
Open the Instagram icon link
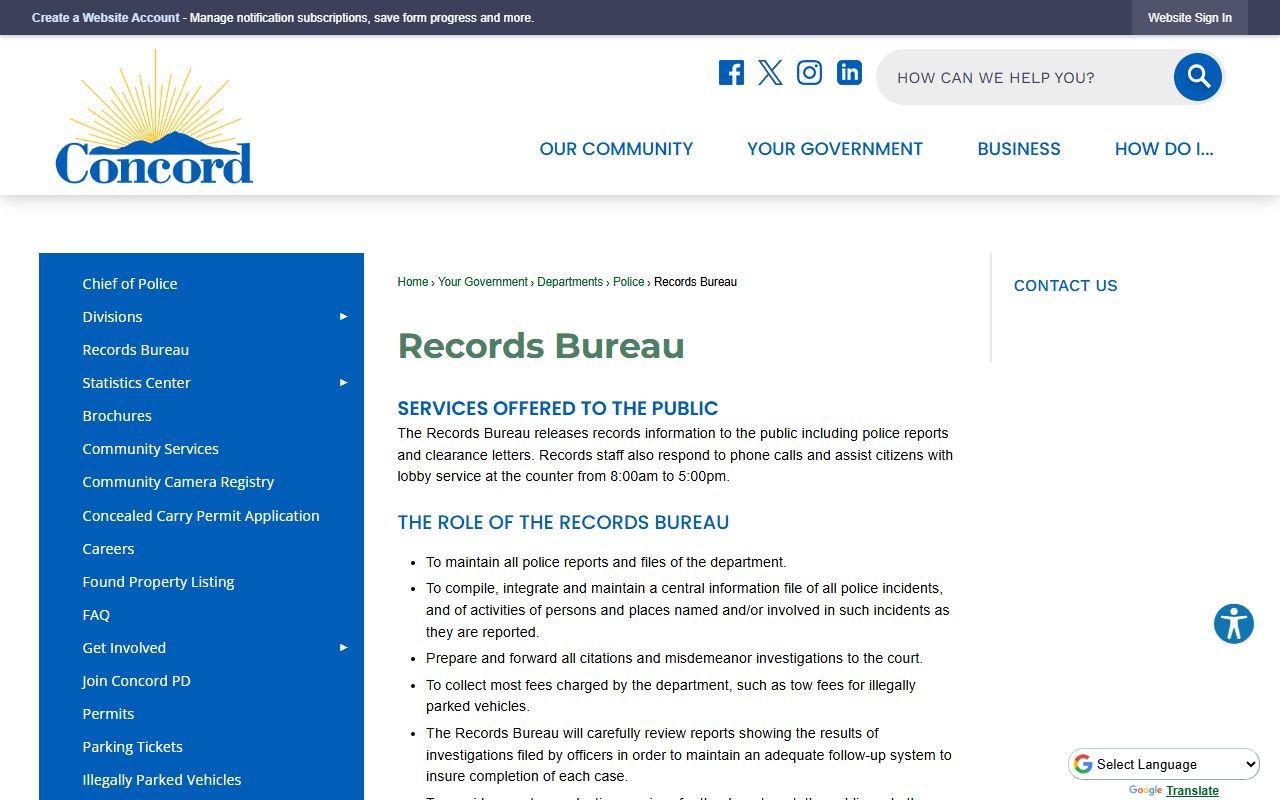(809, 72)
